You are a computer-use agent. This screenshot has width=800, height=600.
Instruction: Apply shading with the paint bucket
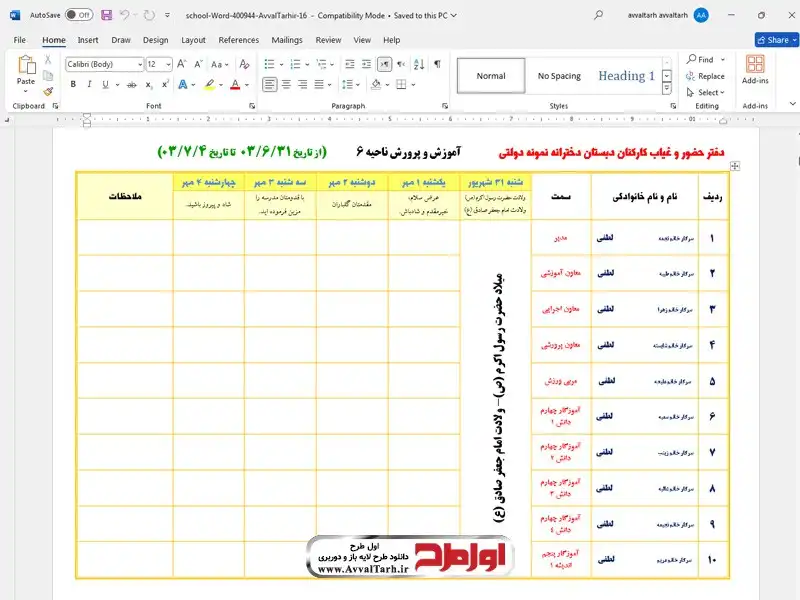click(376, 85)
